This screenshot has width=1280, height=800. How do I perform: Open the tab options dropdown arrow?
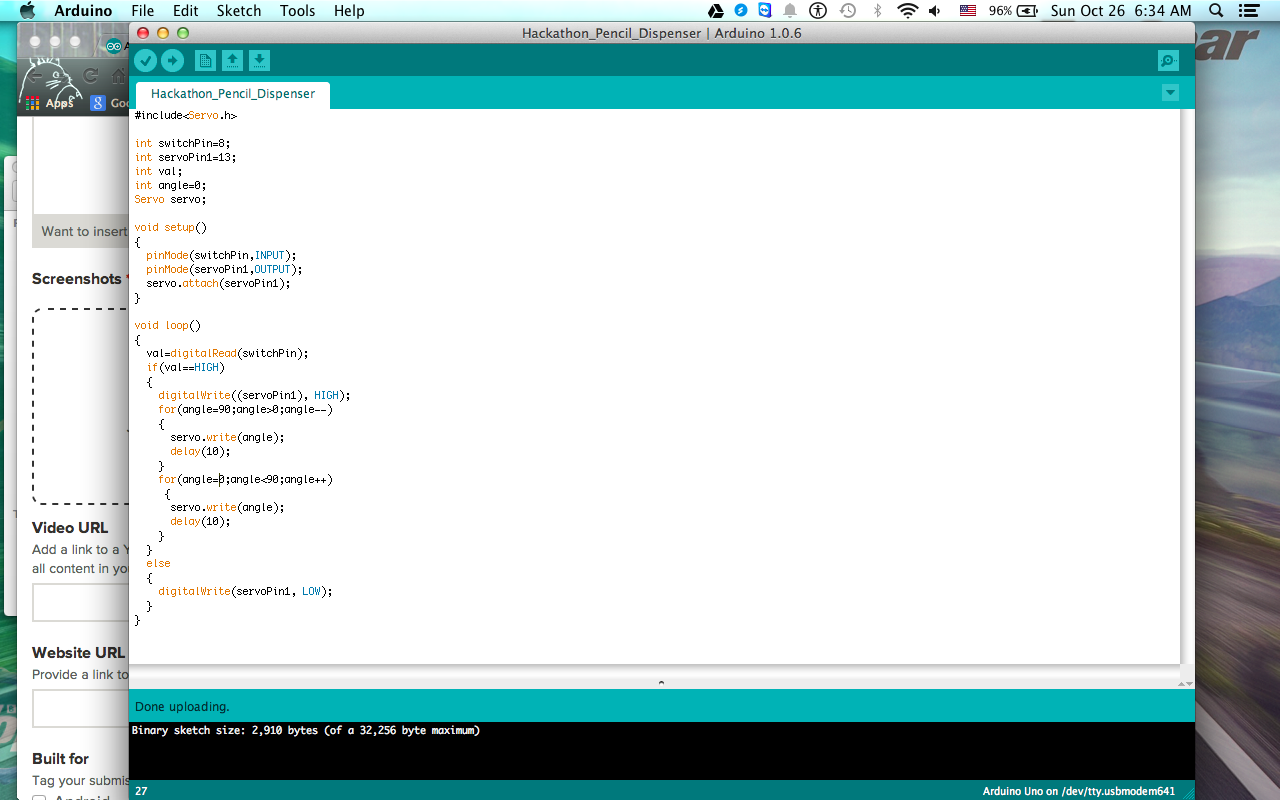(1171, 93)
